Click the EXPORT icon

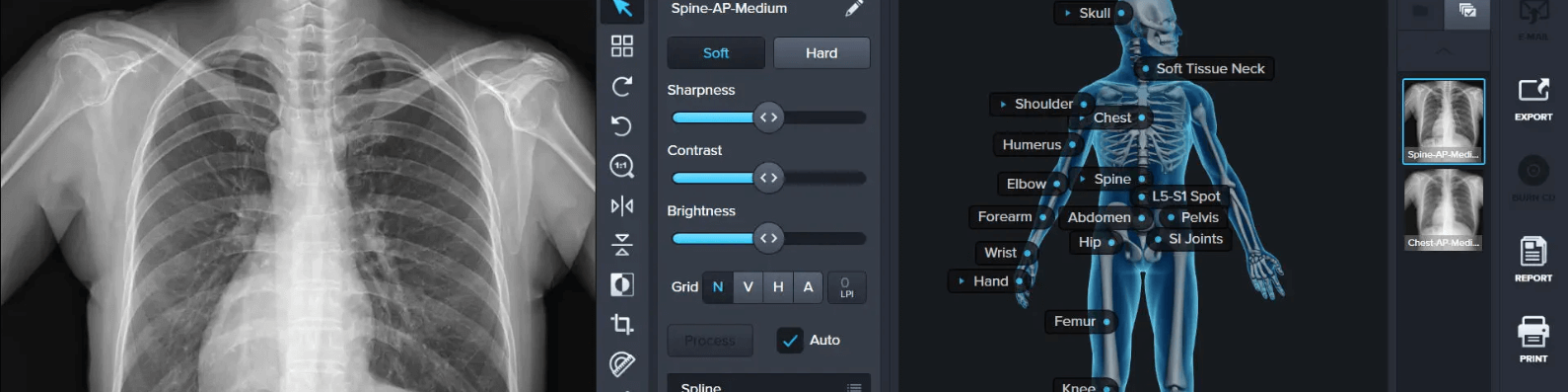[1532, 99]
